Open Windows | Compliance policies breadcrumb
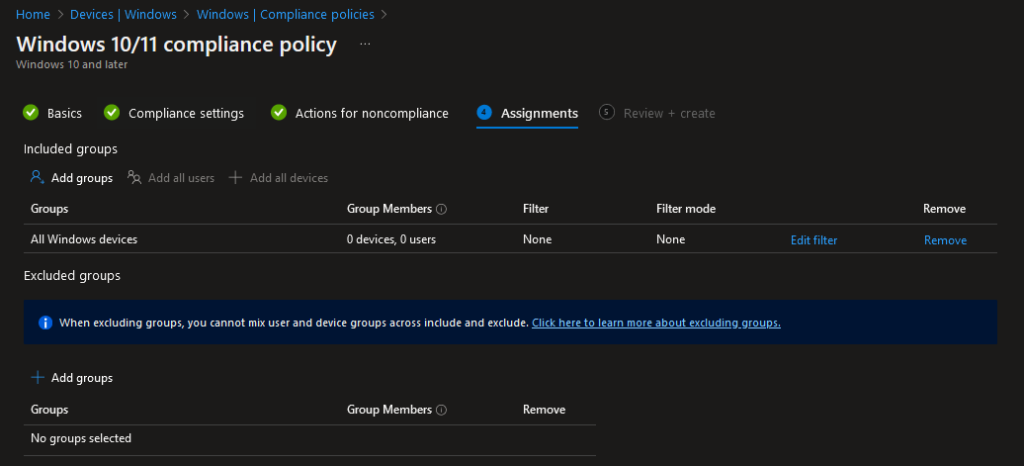The height and width of the screenshot is (466, 1024). 285,14
